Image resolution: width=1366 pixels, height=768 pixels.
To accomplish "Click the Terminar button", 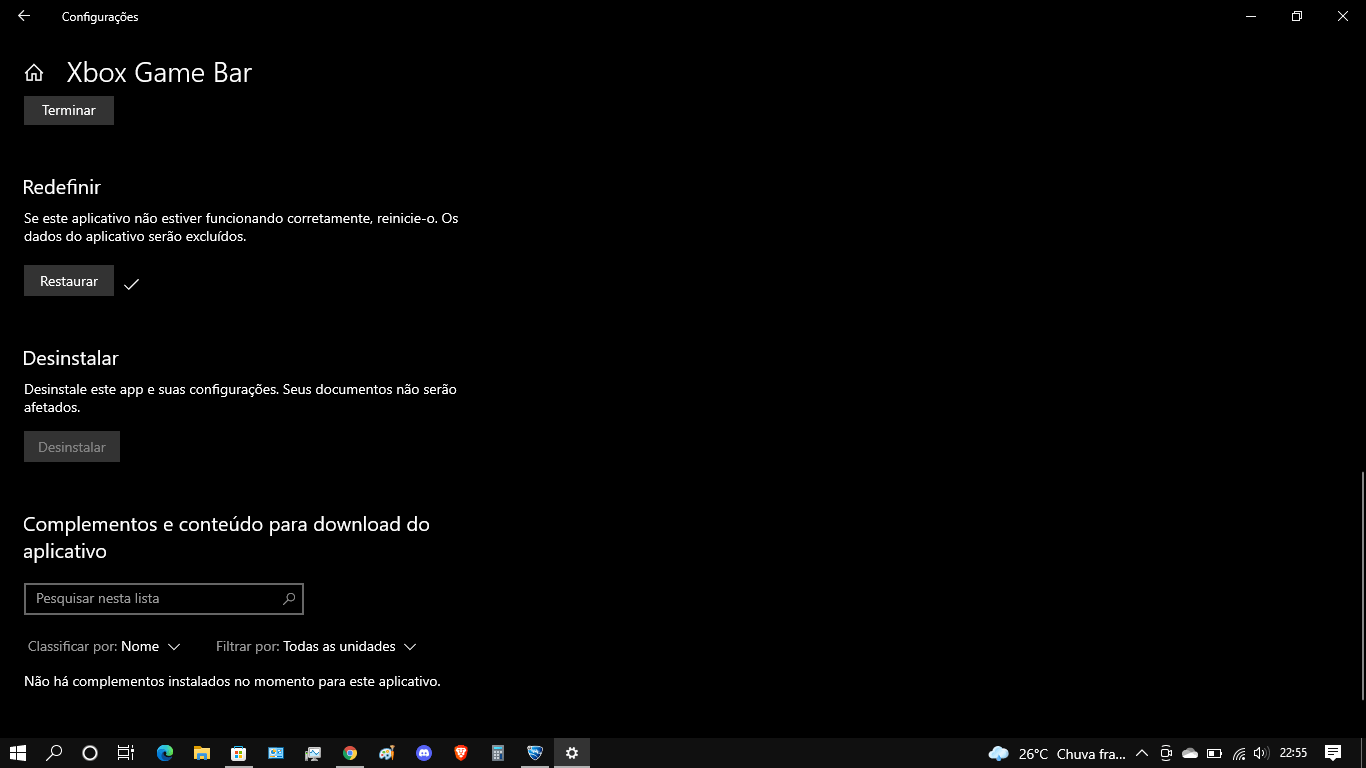I will (69, 110).
